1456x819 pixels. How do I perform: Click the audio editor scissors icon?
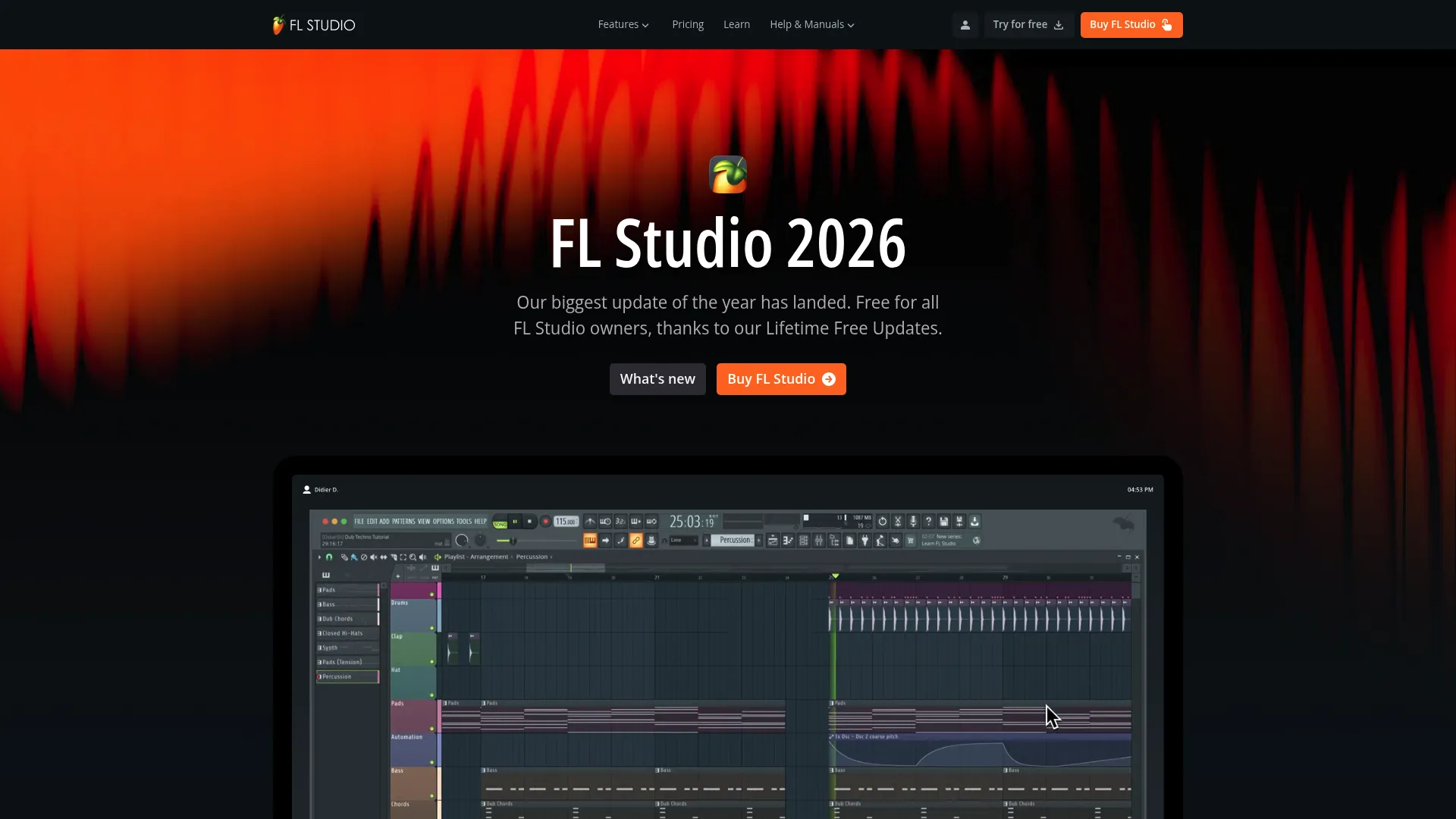898,521
